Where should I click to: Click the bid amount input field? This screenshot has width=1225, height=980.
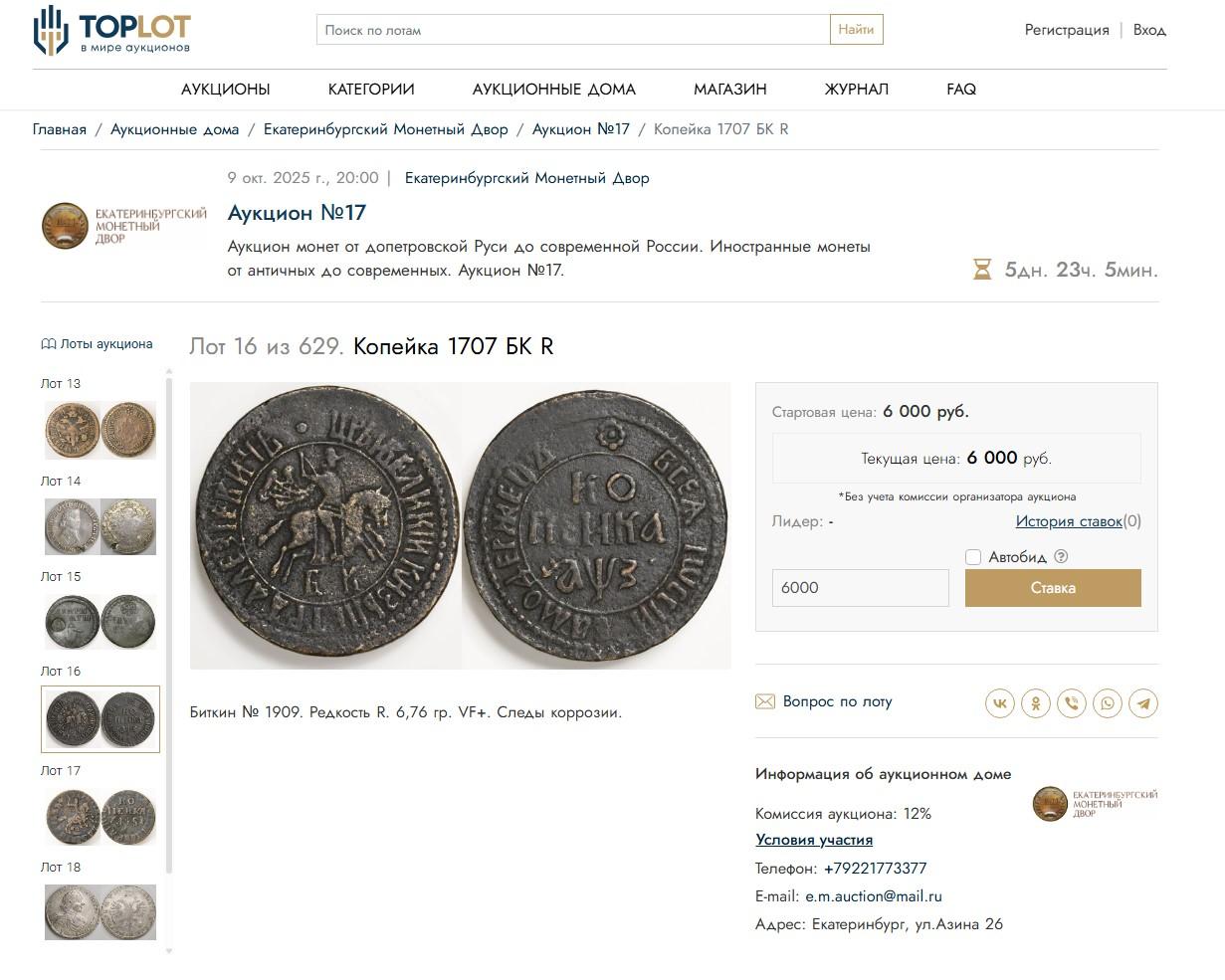pos(860,588)
